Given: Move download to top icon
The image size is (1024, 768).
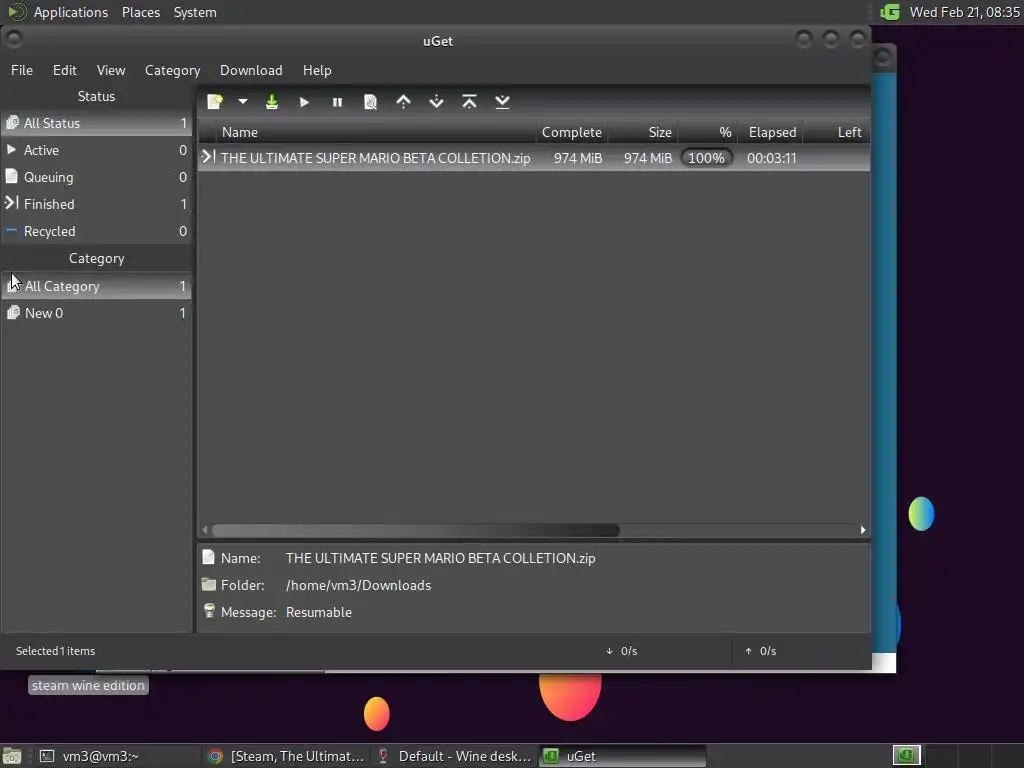Looking at the screenshot, I should pyautogui.click(x=469, y=102).
